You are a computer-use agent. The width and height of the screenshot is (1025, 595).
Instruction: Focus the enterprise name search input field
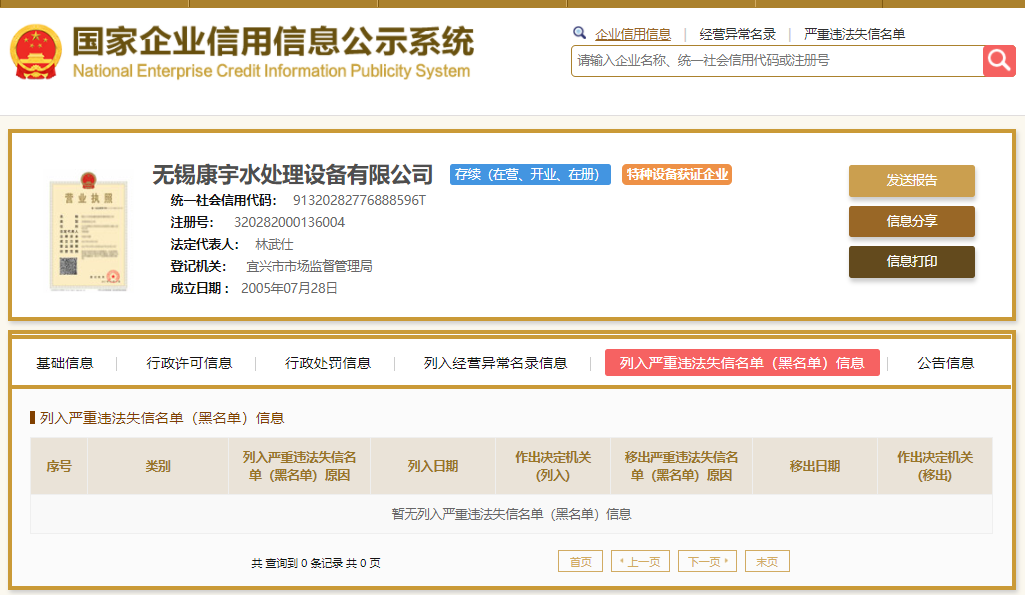(x=777, y=61)
